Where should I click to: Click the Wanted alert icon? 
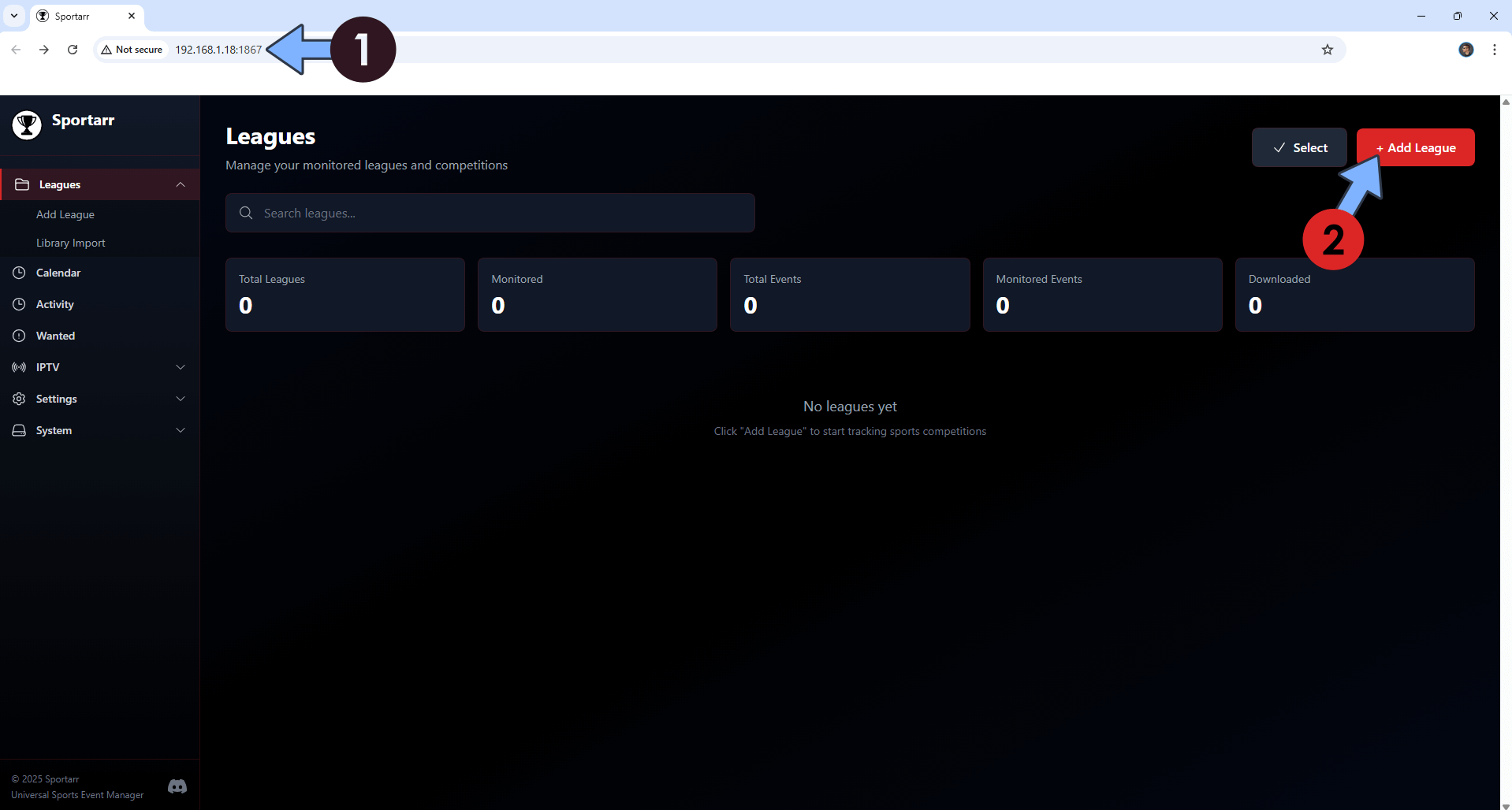20,336
